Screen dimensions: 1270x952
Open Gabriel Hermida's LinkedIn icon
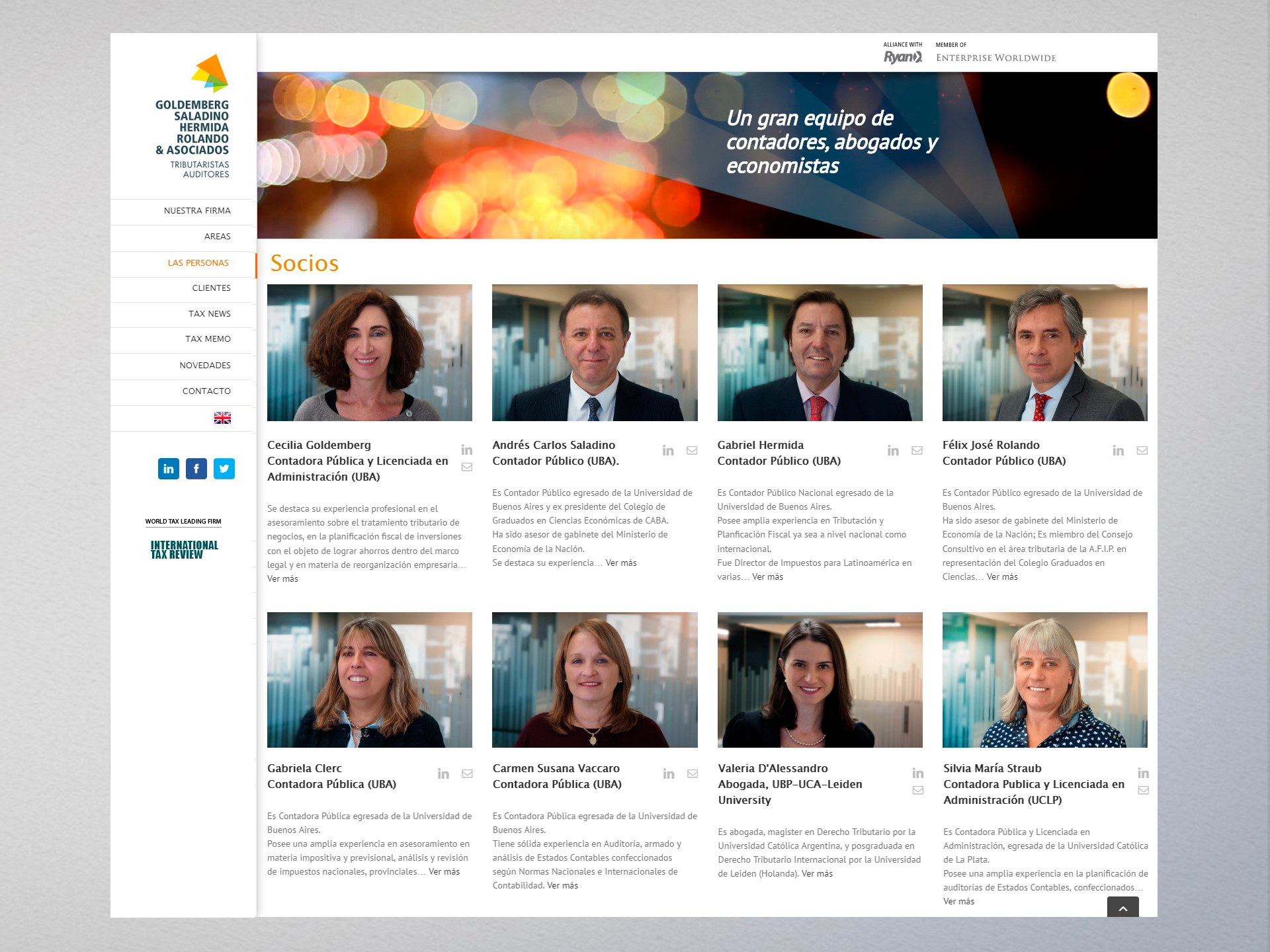point(893,450)
